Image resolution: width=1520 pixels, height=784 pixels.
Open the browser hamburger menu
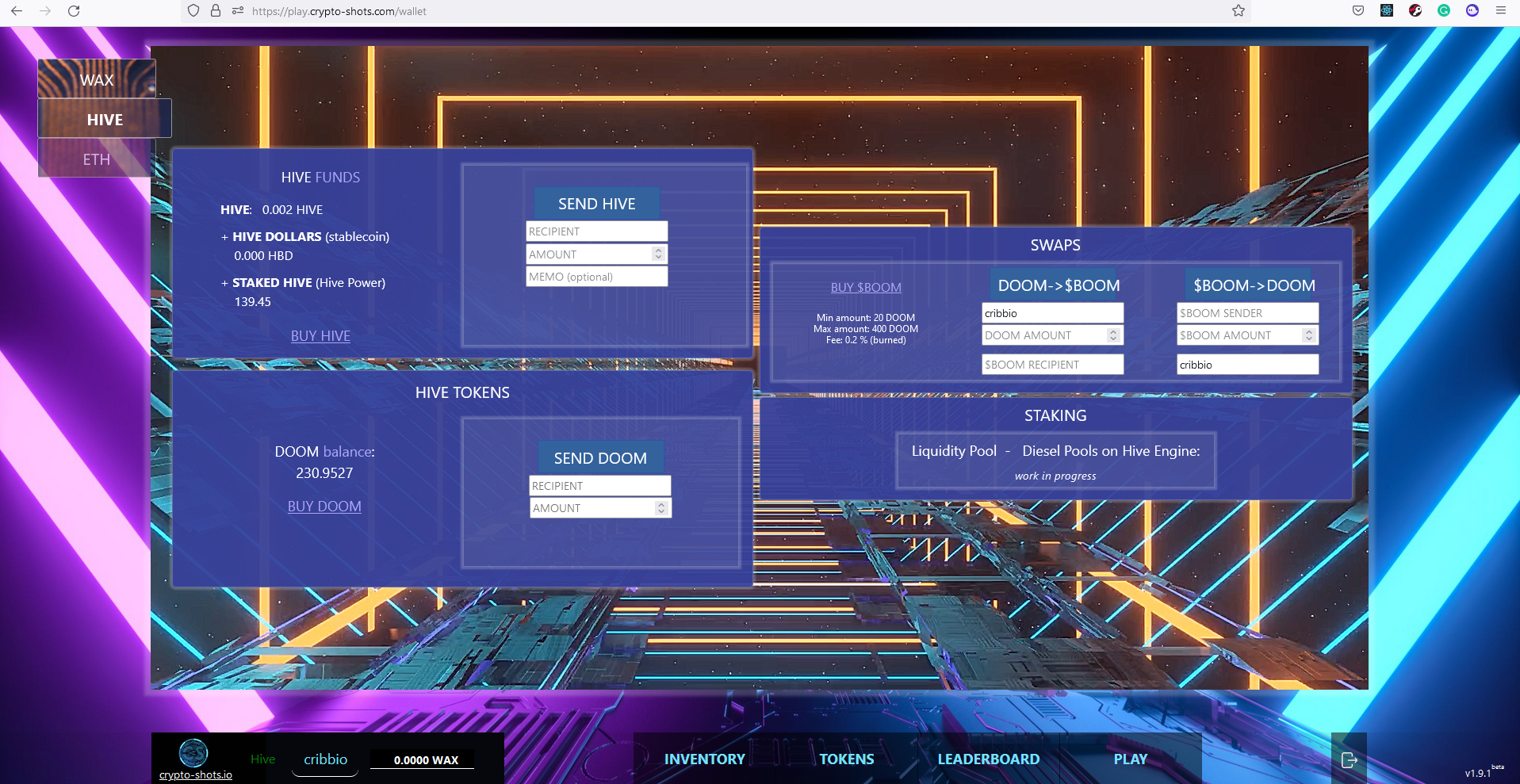pos(1501,11)
